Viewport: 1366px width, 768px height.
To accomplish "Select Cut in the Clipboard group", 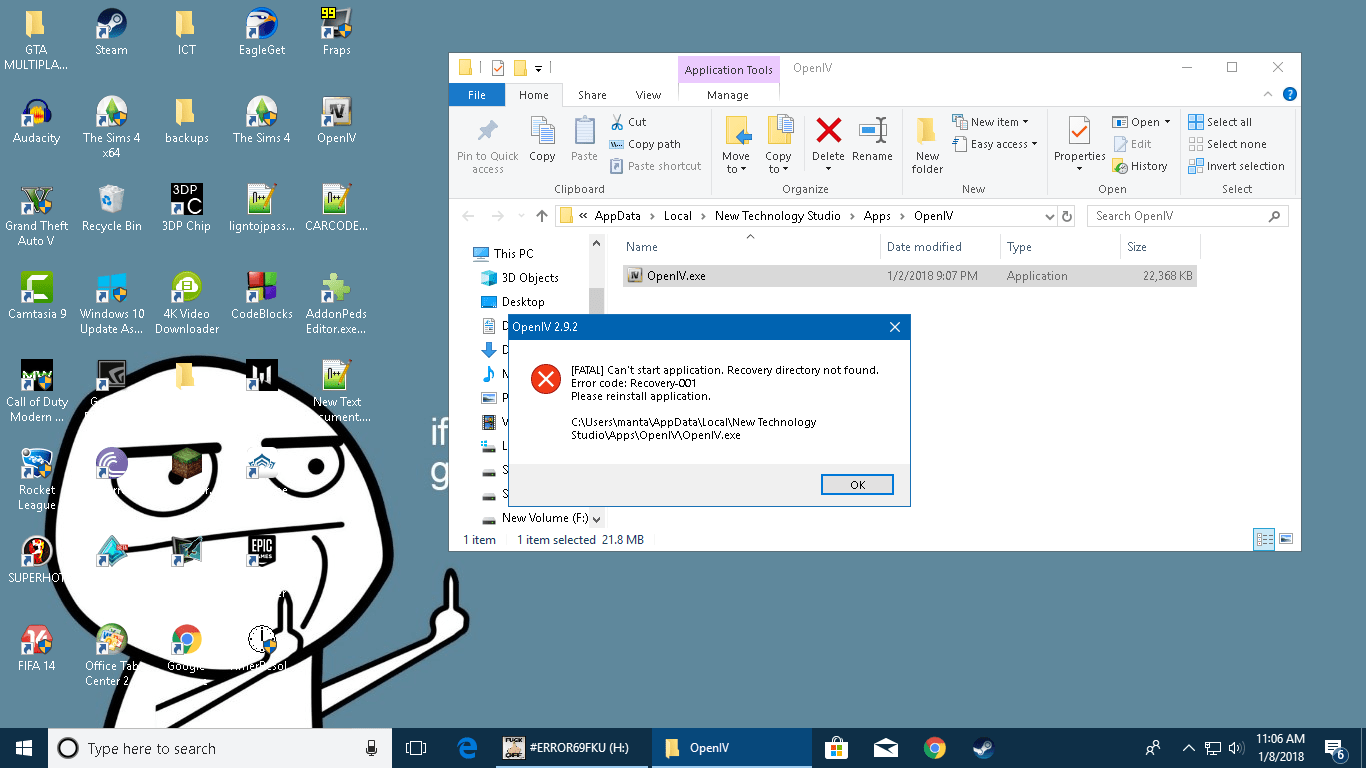I will click(x=628, y=122).
